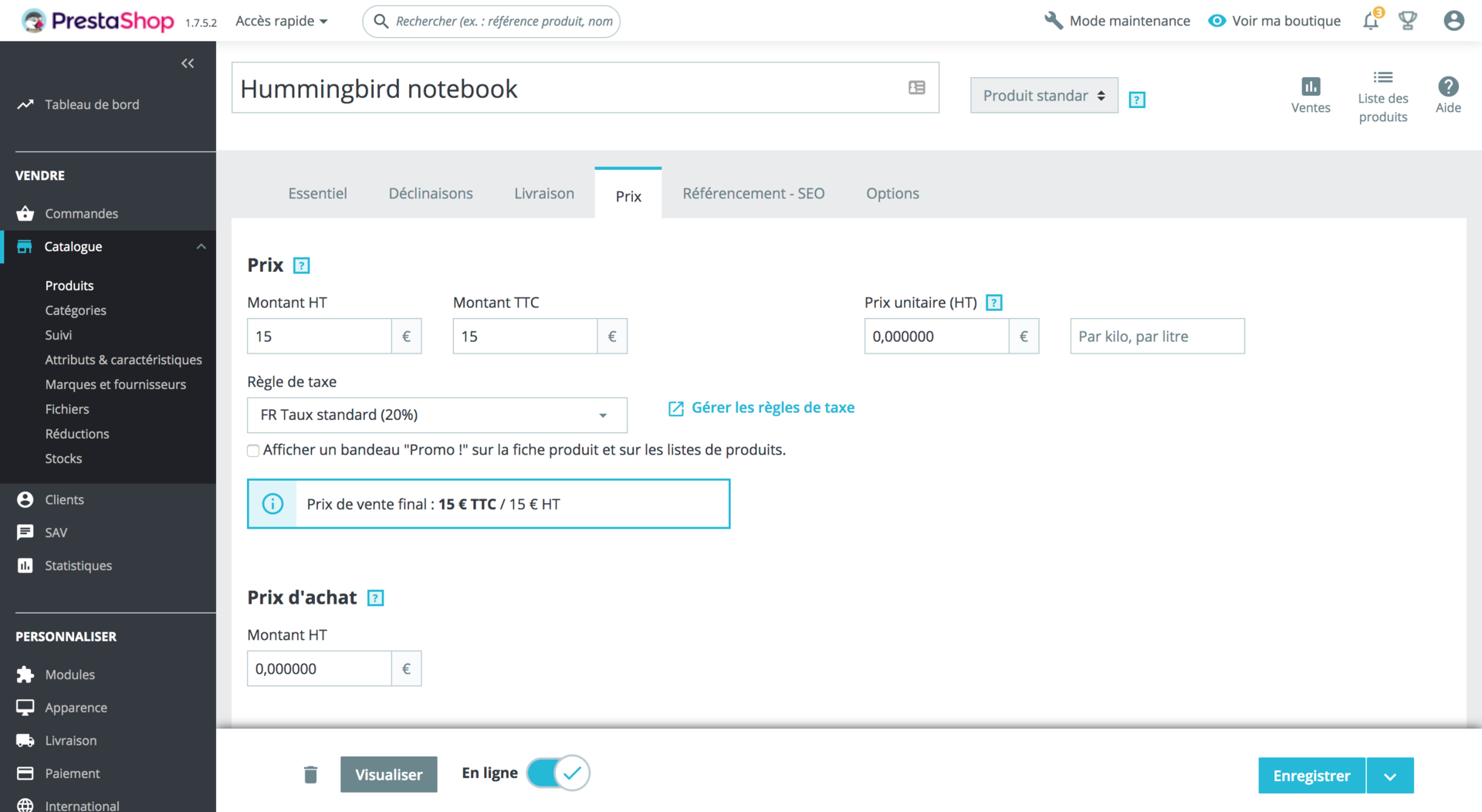Expand the Enregistrer options arrow
Image resolution: width=1482 pixels, height=812 pixels.
point(1390,776)
